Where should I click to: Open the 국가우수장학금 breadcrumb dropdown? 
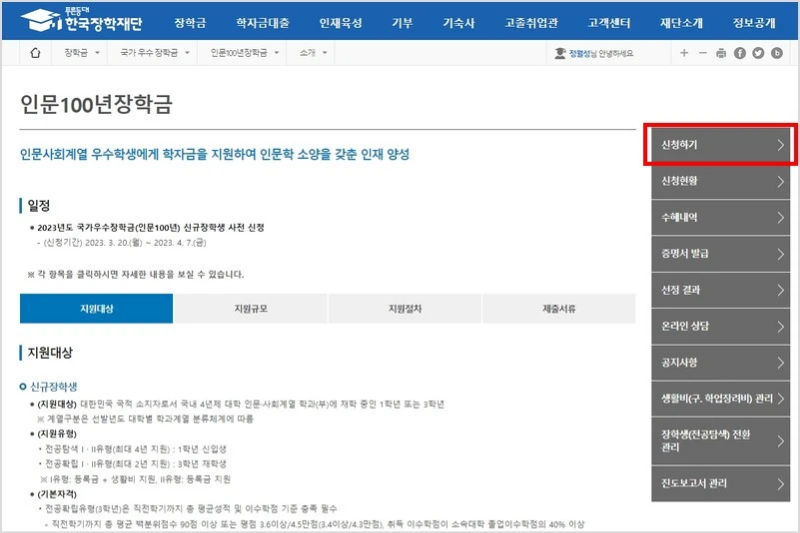tap(155, 53)
